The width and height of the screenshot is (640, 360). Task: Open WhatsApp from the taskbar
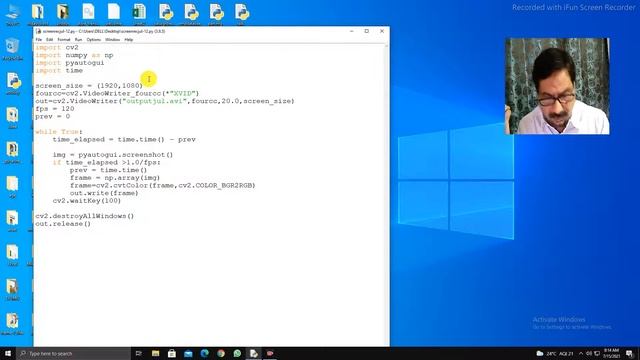click(237, 353)
